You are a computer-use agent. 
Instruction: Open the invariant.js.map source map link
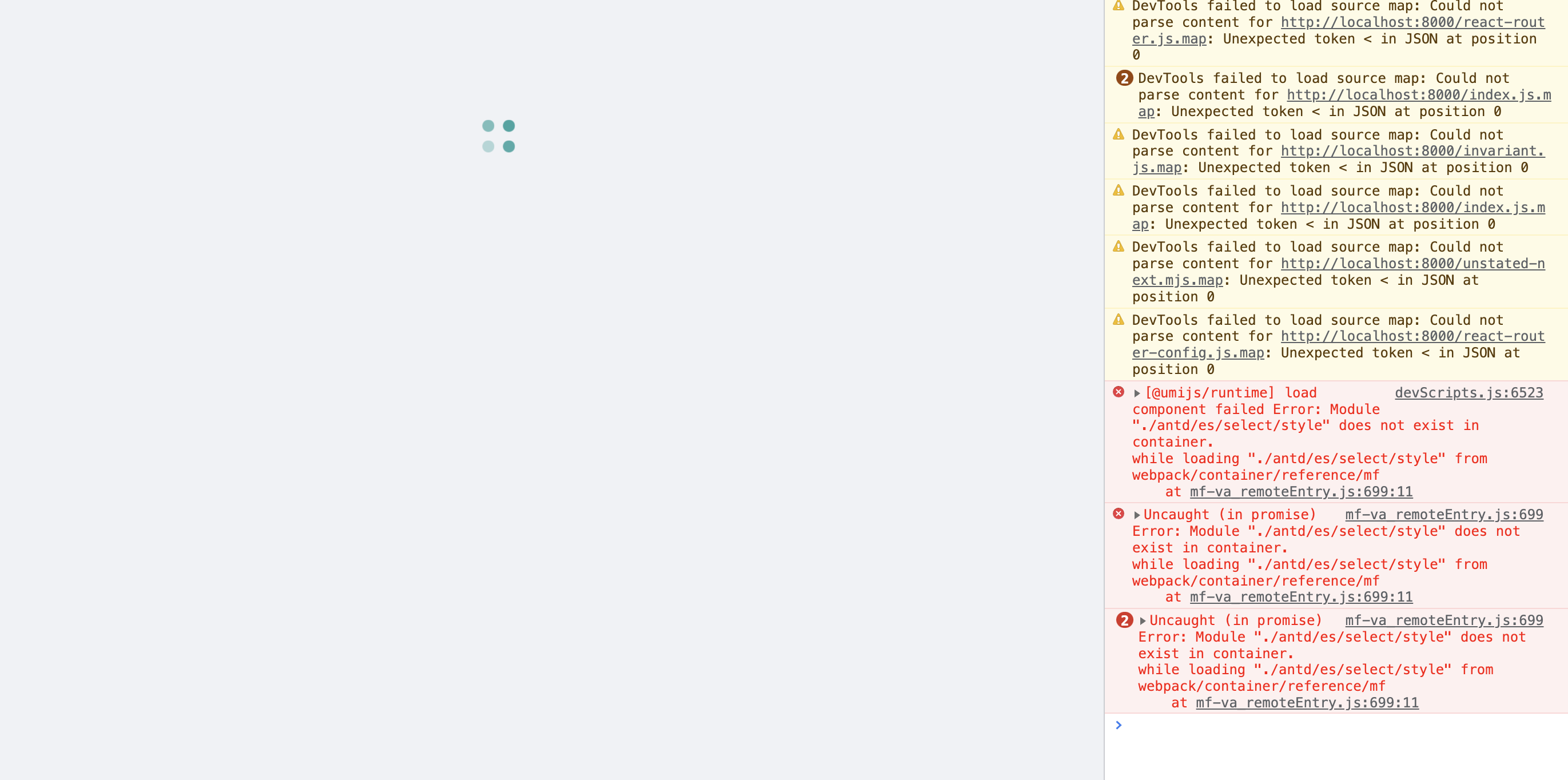point(1412,151)
